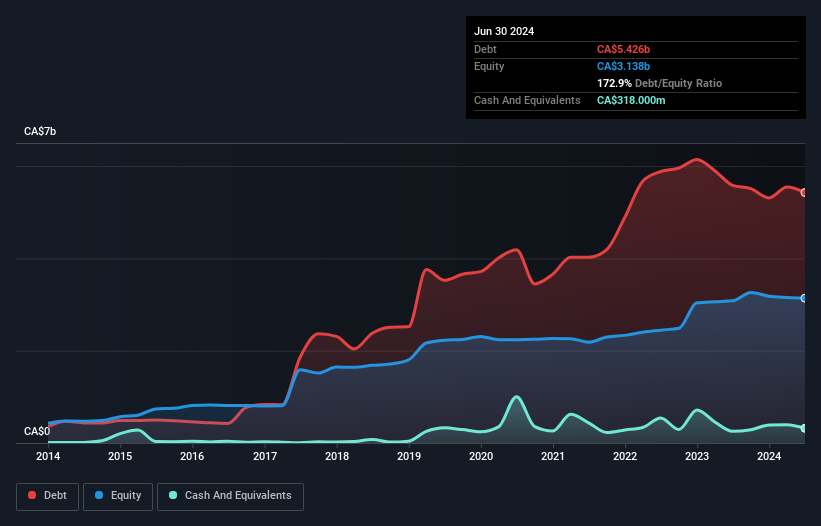The width and height of the screenshot is (821, 526).
Task: Click the blue Equity legend dot
Action: point(99,495)
